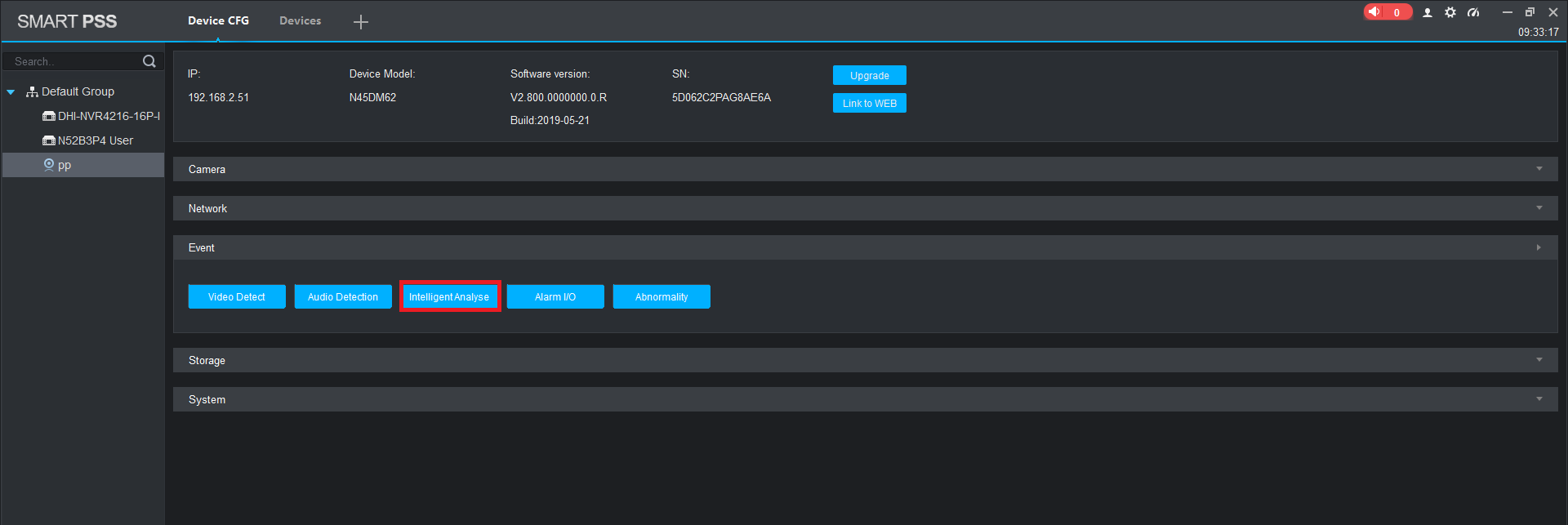1568x525 pixels.
Task: Expand the Camera section
Action: coord(865,169)
